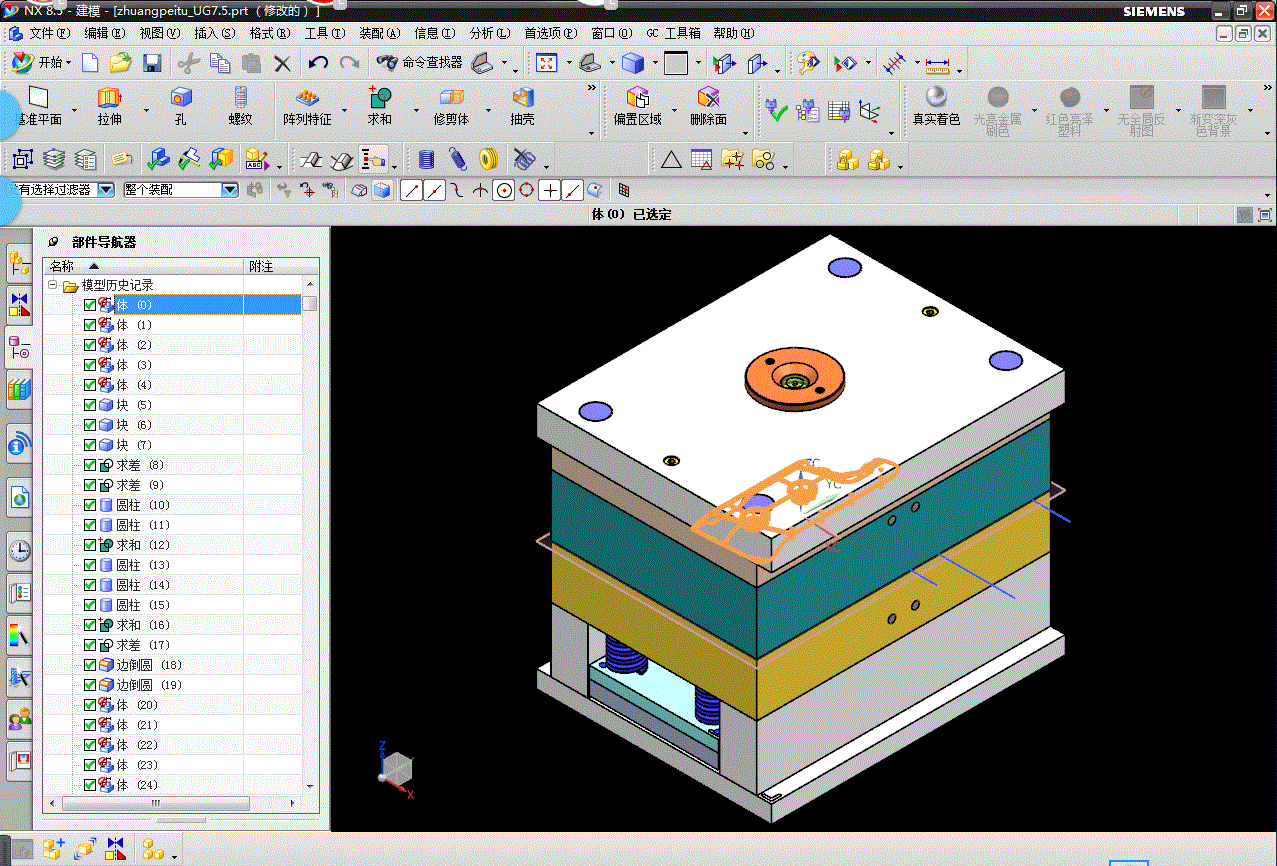Open the dropdown arrow beside 拉伸
Viewport: 1277px width, 866px height.
[146, 110]
